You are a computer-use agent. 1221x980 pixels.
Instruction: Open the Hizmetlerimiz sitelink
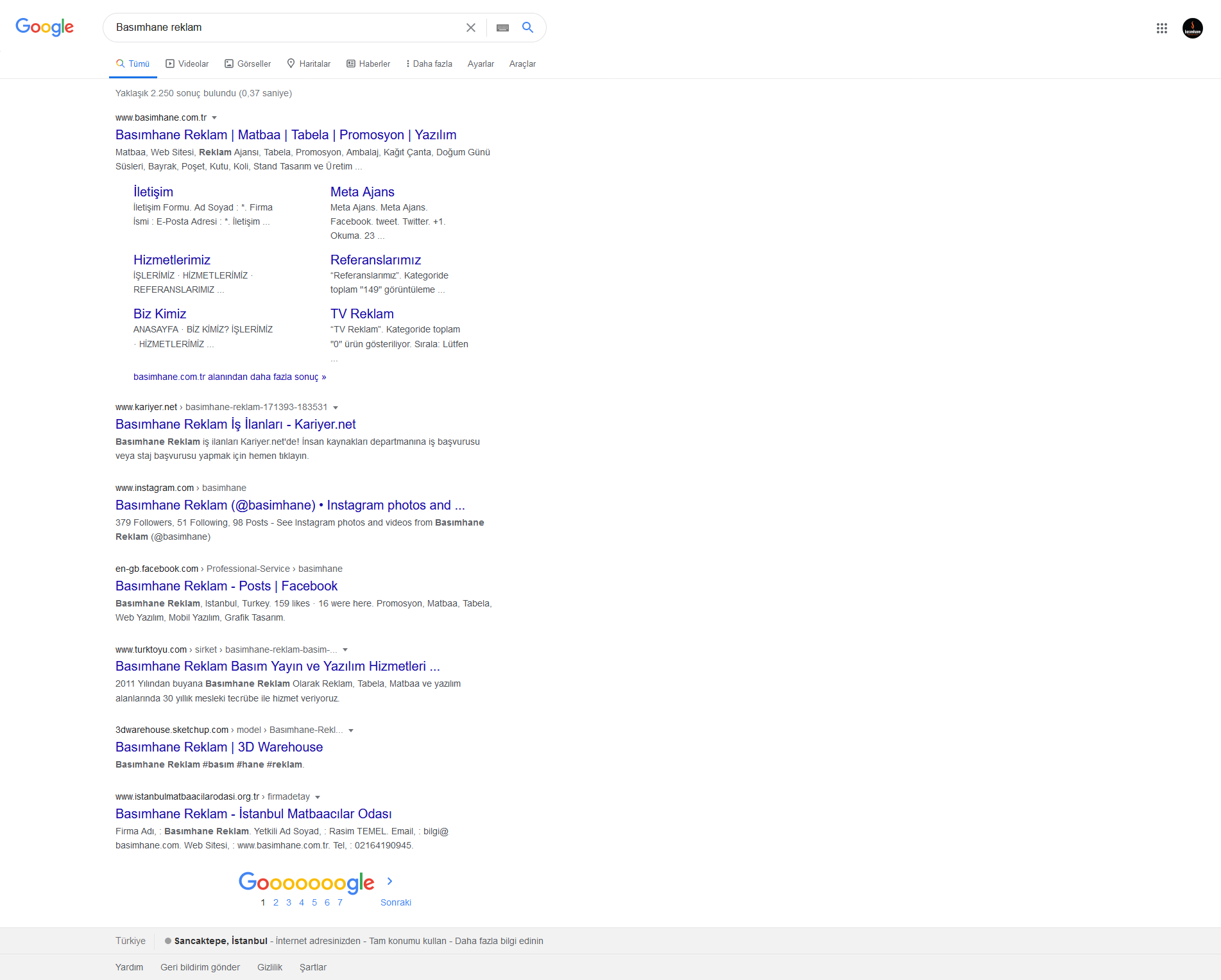tap(172, 260)
